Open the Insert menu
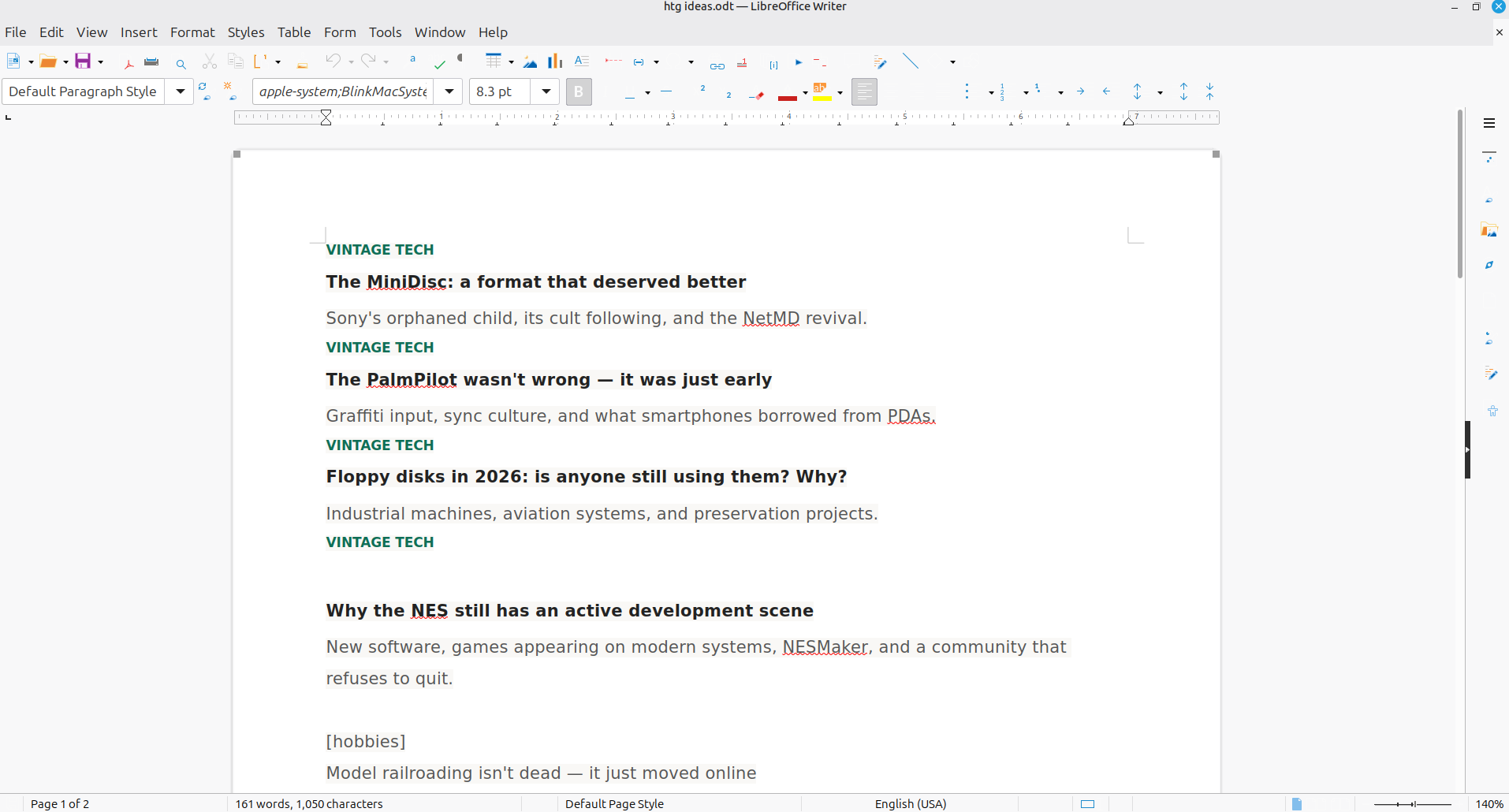1509x812 pixels. 139,32
